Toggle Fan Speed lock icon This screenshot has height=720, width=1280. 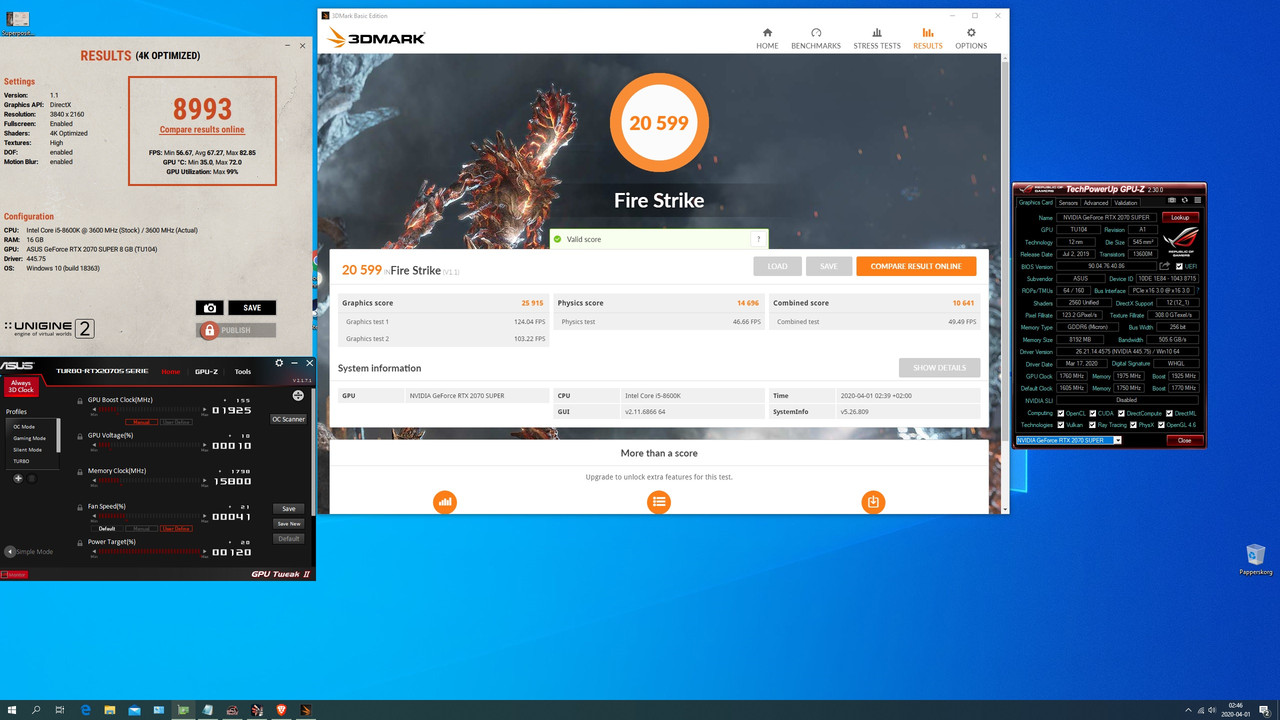click(x=80, y=508)
